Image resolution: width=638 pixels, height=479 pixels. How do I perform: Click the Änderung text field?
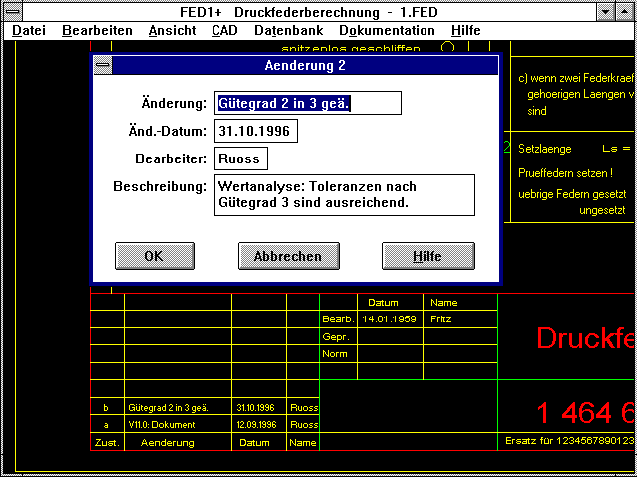307,103
